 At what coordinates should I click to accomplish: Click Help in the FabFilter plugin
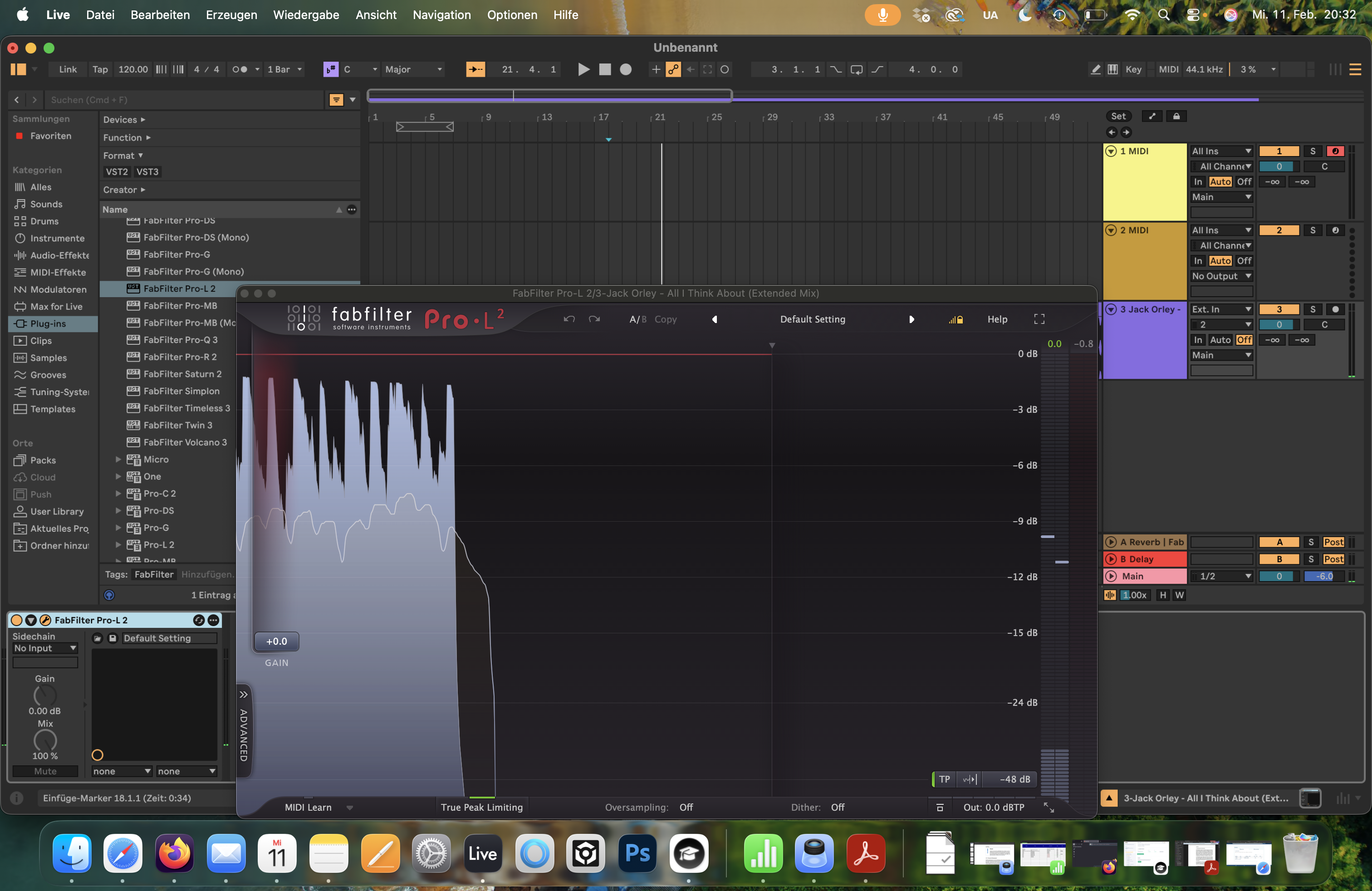[998, 319]
